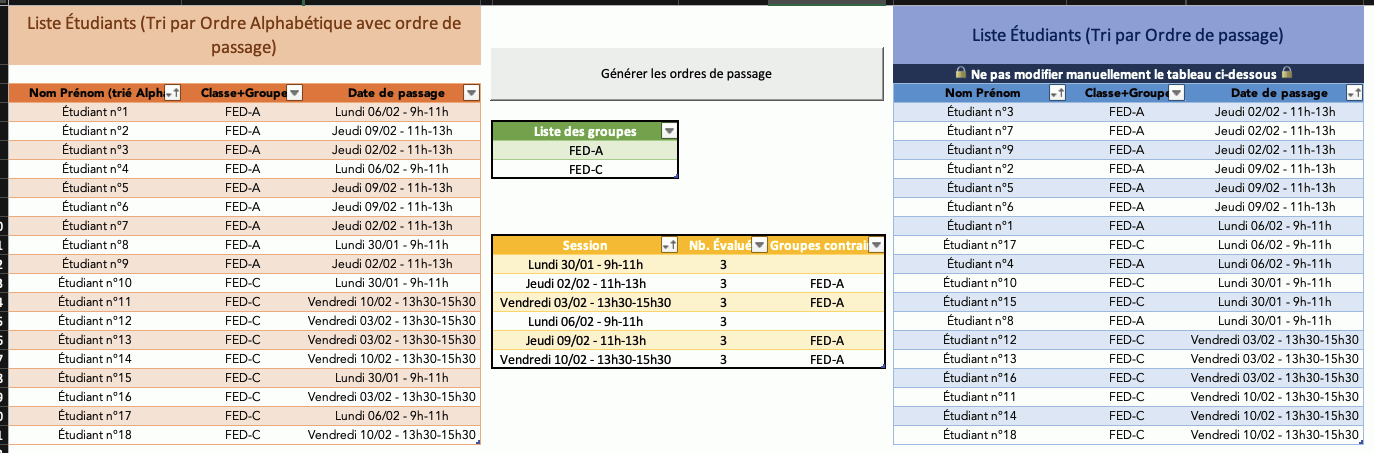Screen dimensions: 1374x453
Task: Expand the "Date de passage" filter in the orange table
Action: 471,92
